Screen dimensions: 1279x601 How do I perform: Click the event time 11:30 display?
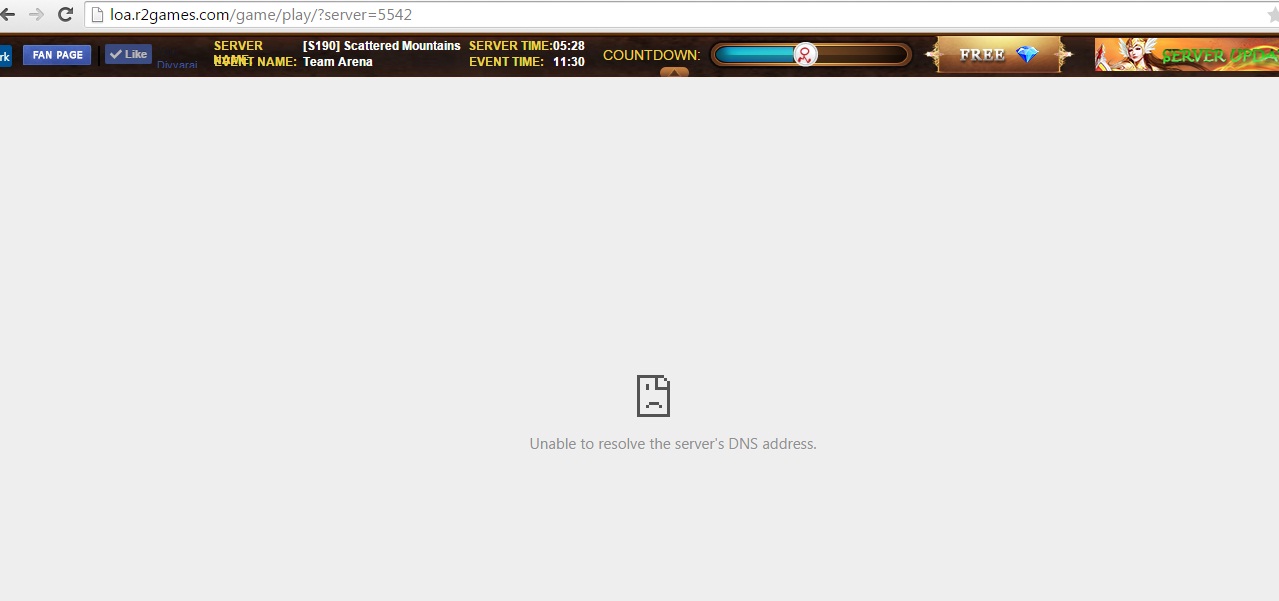[x=568, y=62]
